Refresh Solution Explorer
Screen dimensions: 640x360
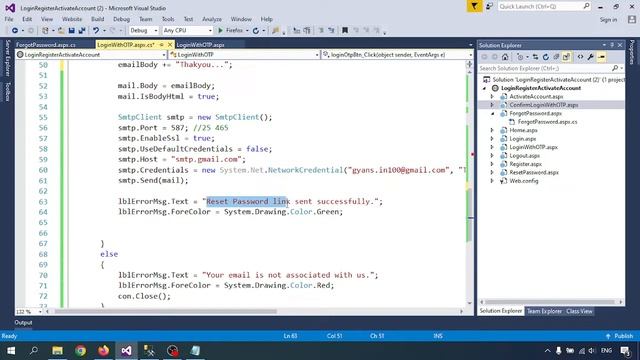click(546, 57)
